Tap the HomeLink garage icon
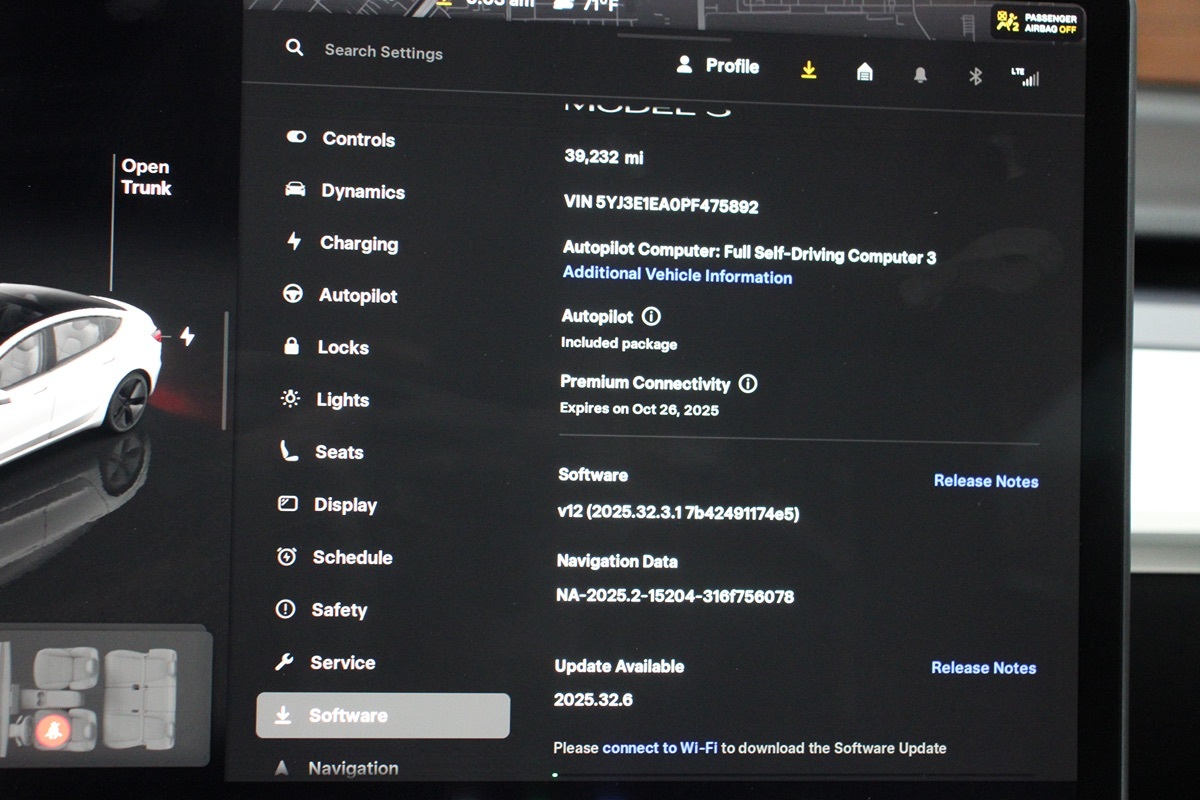Viewport: 1200px width, 800px height. (x=865, y=72)
